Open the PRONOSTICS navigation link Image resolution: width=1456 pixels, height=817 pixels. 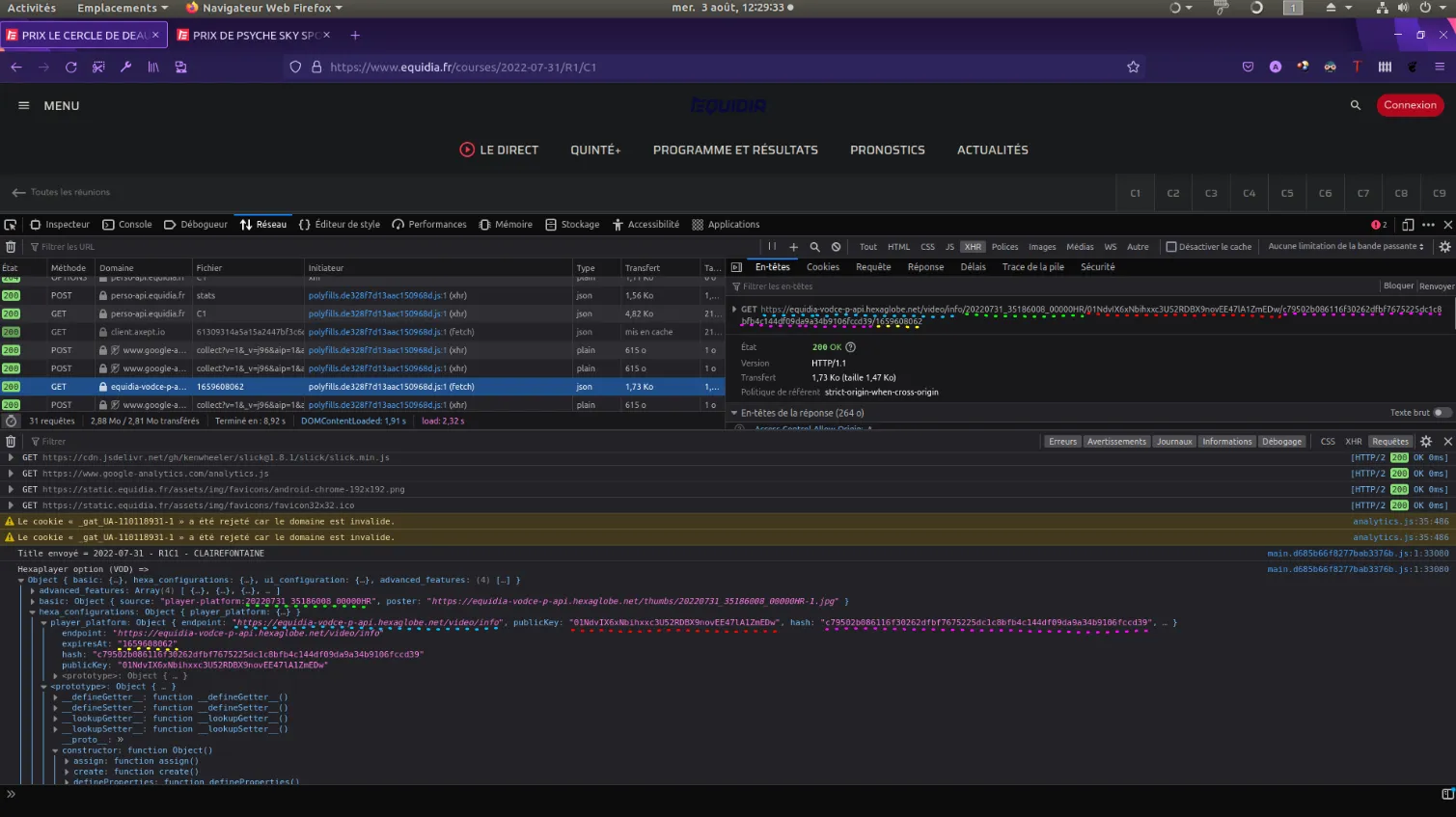pos(887,150)
